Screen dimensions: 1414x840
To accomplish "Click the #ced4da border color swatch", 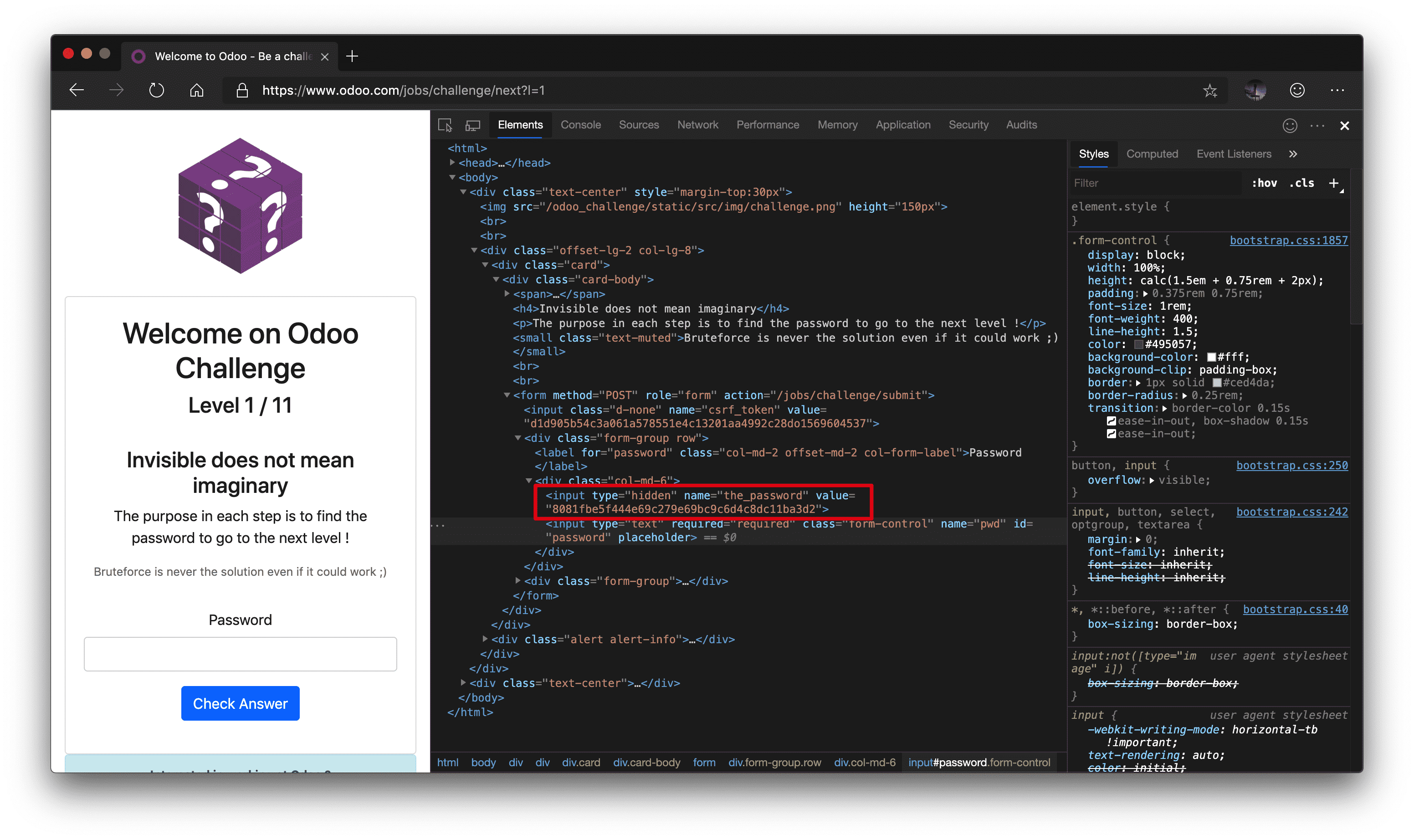I will pos(1216,383).
